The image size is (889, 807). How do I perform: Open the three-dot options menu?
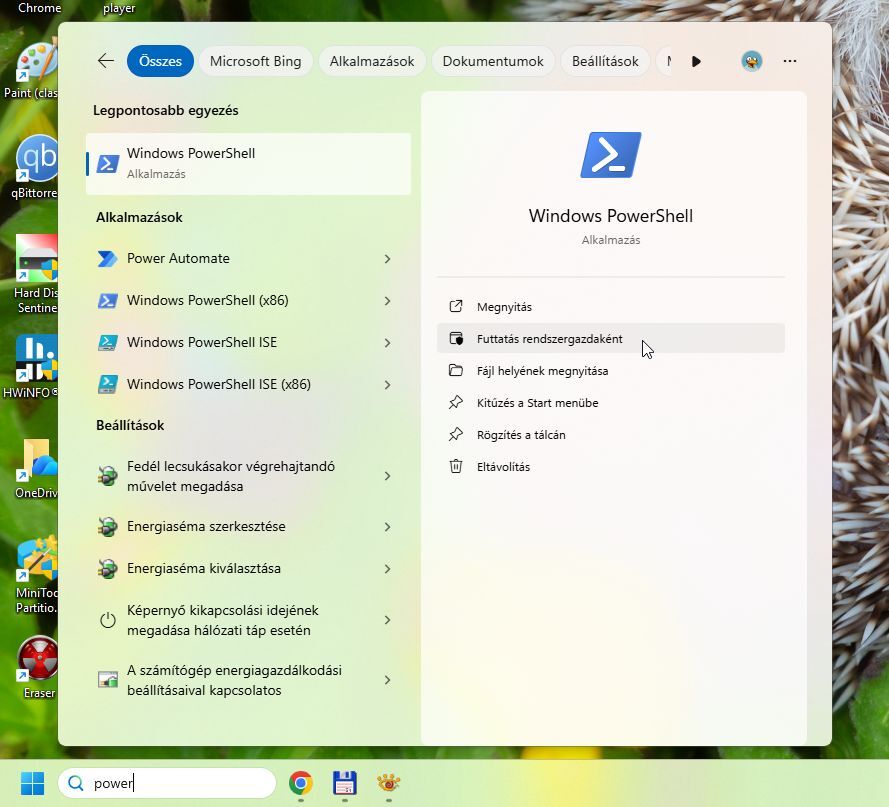pos(790,61)
